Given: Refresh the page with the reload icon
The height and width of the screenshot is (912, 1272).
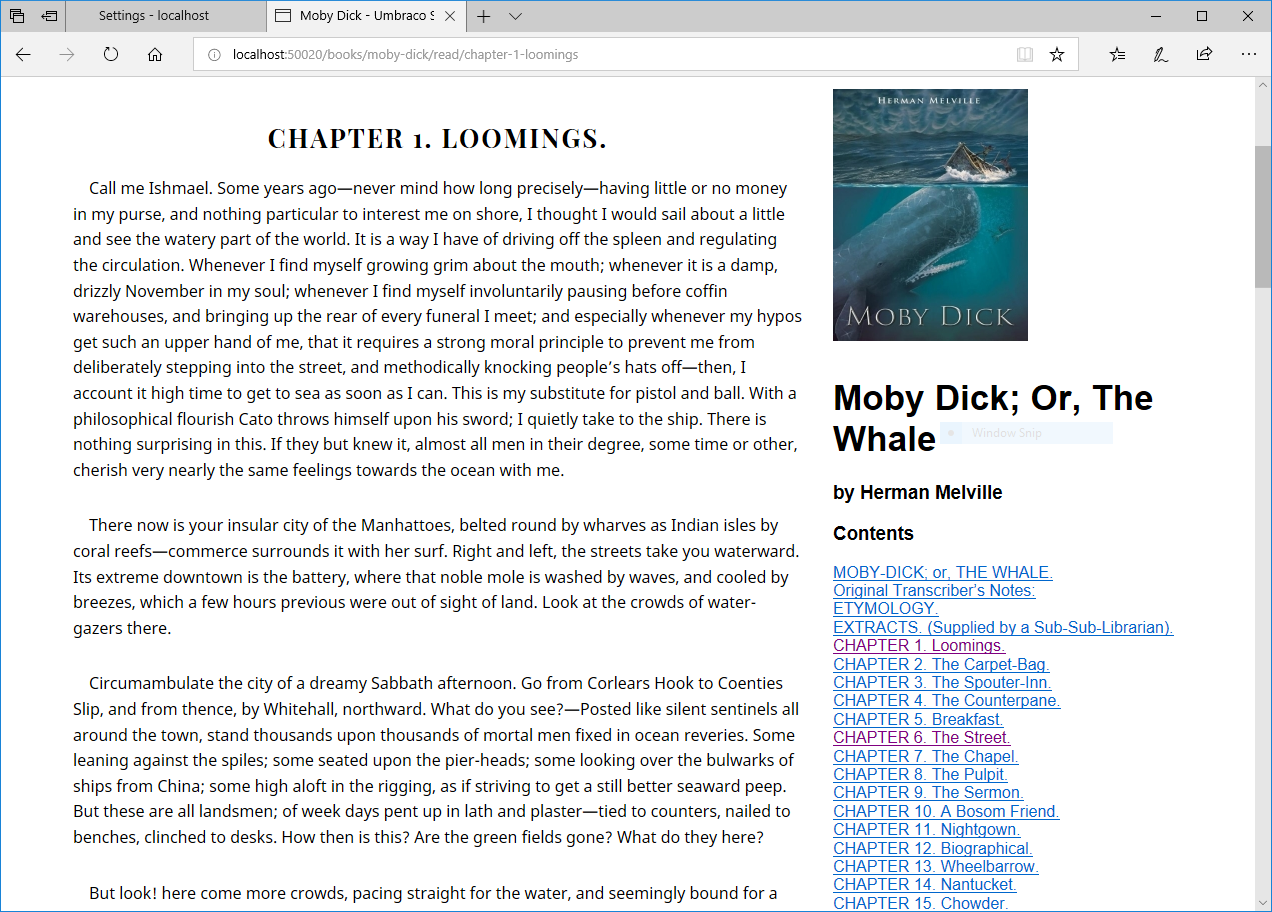Looking at the screenshot, I should pos(111,55).
